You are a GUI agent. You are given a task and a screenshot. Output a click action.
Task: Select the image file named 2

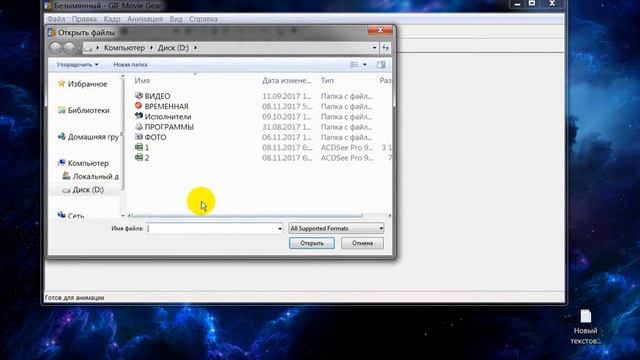[147, 158]
